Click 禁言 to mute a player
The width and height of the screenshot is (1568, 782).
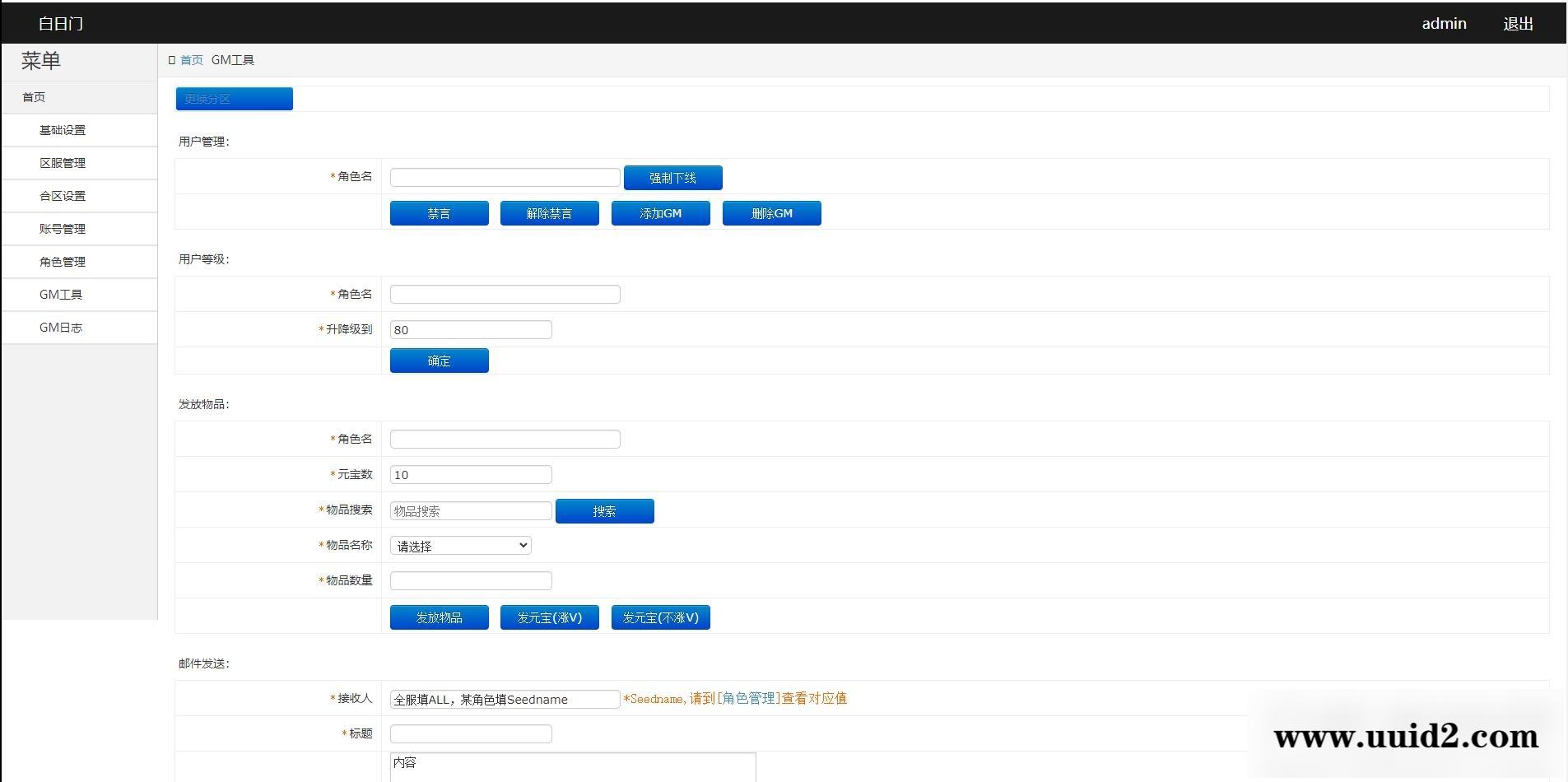(x=439, y=212)
